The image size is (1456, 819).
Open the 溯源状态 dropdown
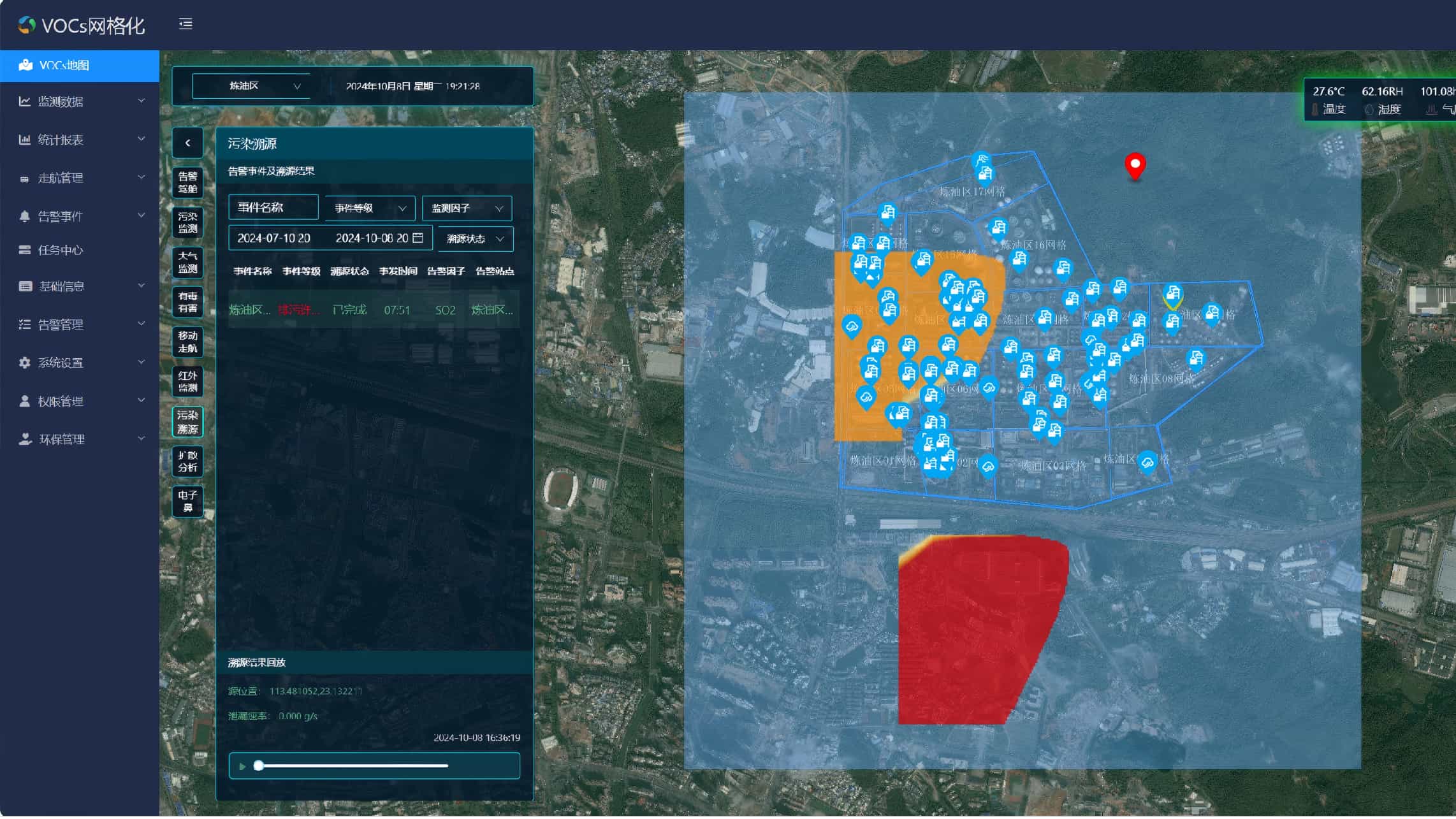click(475, 239)
